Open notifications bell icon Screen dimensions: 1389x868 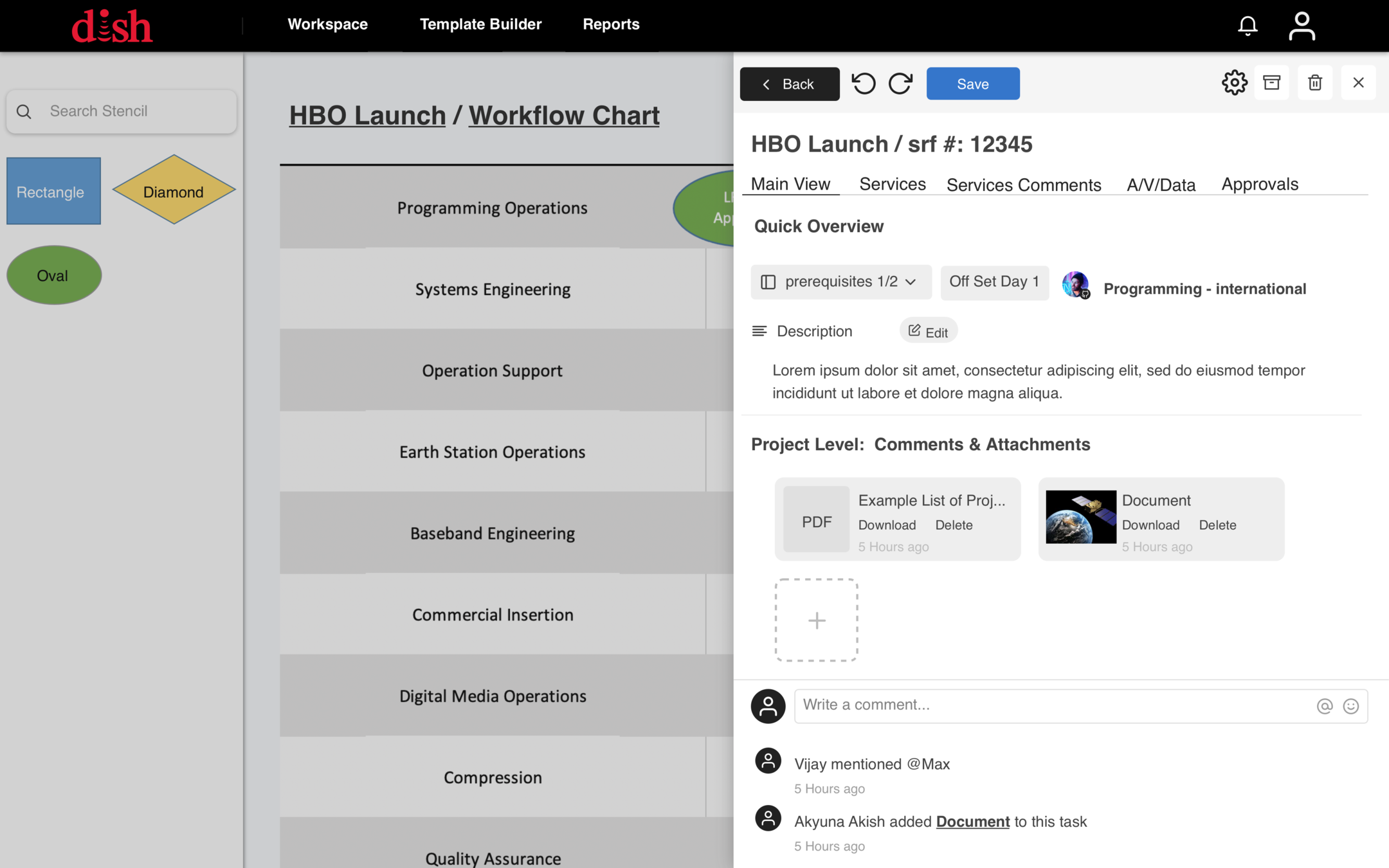tap(1248, 26)
